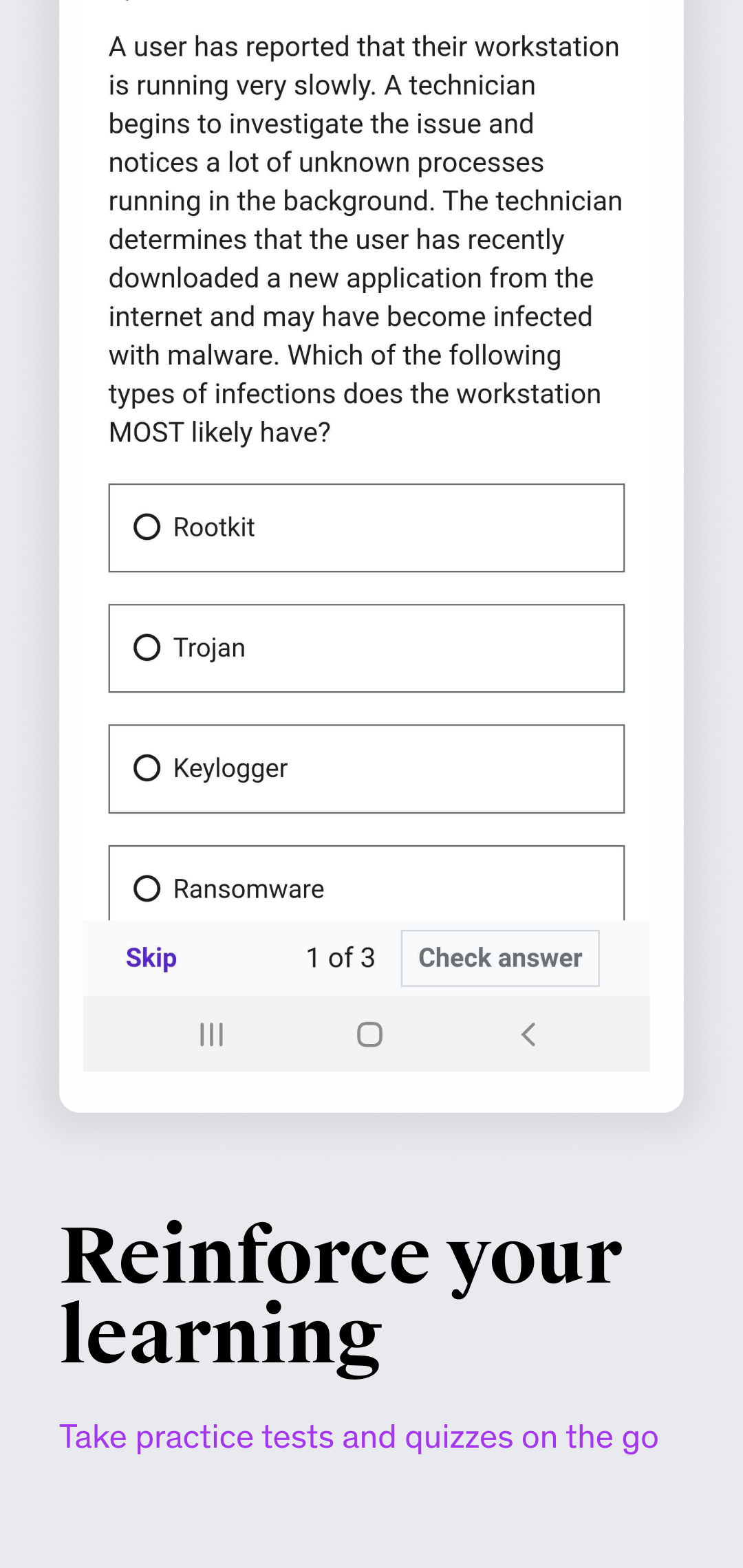Click the question's first line 'A user has reported'
The image size is (743, 1568).
tap(363, 47)
